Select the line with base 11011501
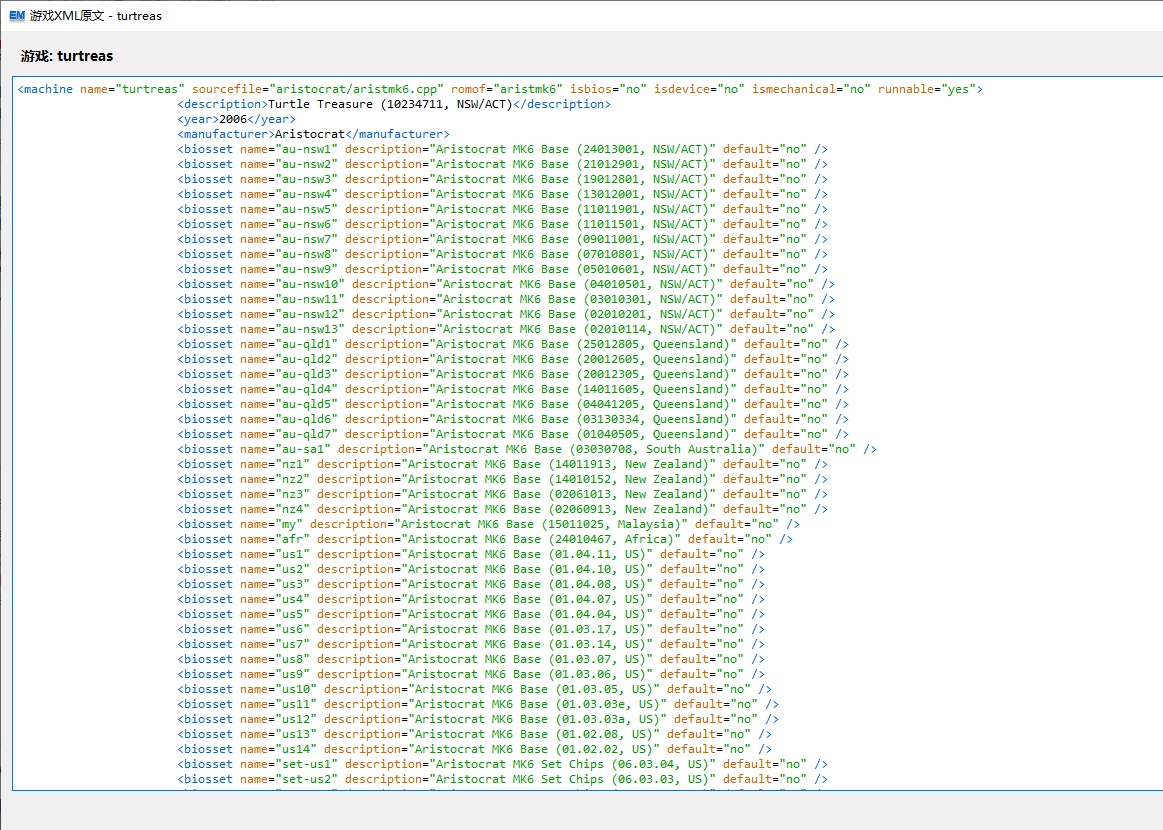This screenshot has height=830, width=1163. pos(503,224)
